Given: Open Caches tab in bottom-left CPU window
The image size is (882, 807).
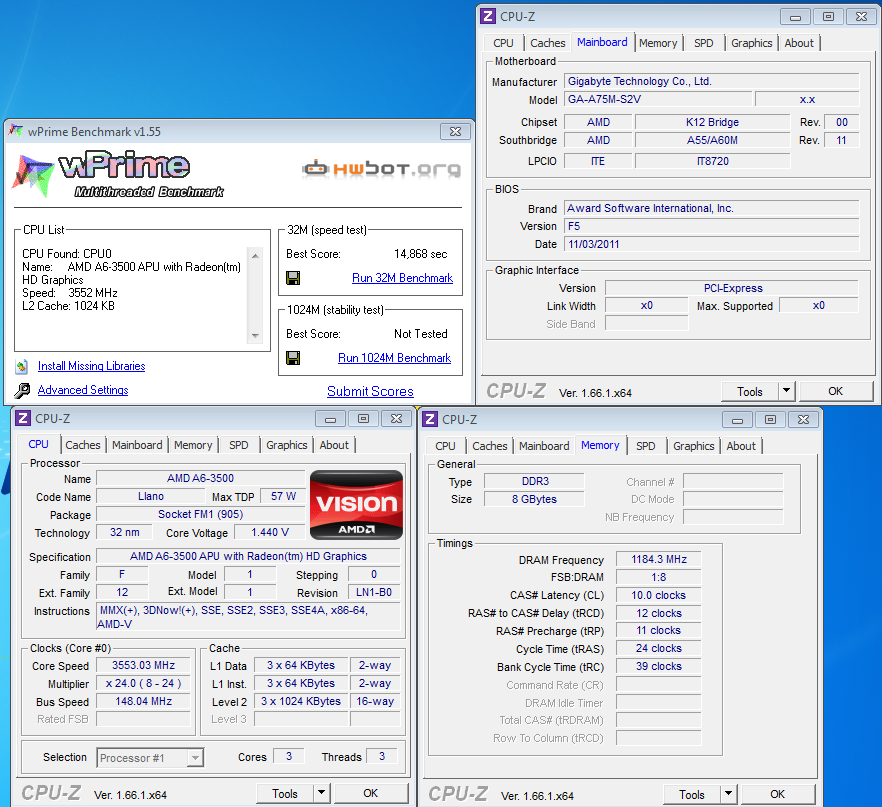Looking at the screenshot, I should [83, 445].
